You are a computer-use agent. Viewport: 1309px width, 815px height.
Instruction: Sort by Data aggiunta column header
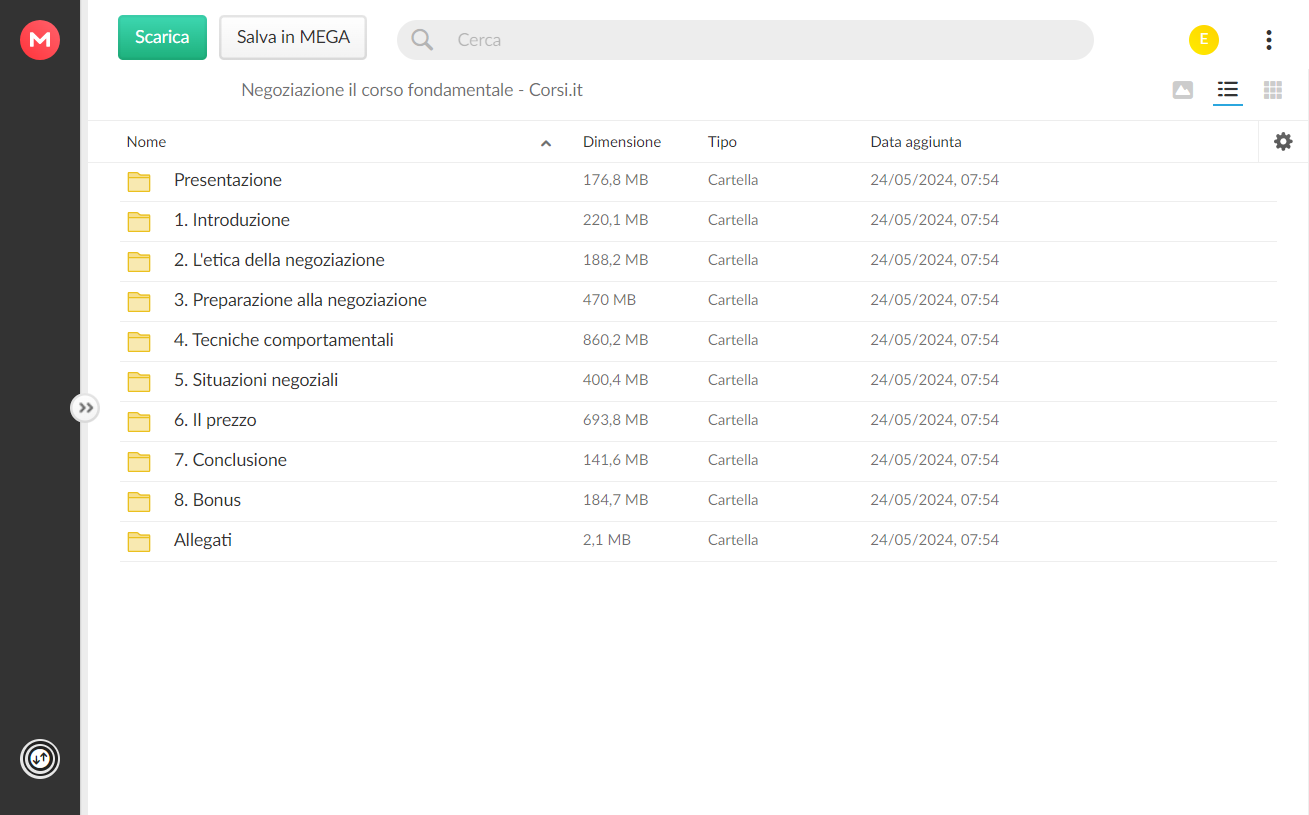click(916, 142)
